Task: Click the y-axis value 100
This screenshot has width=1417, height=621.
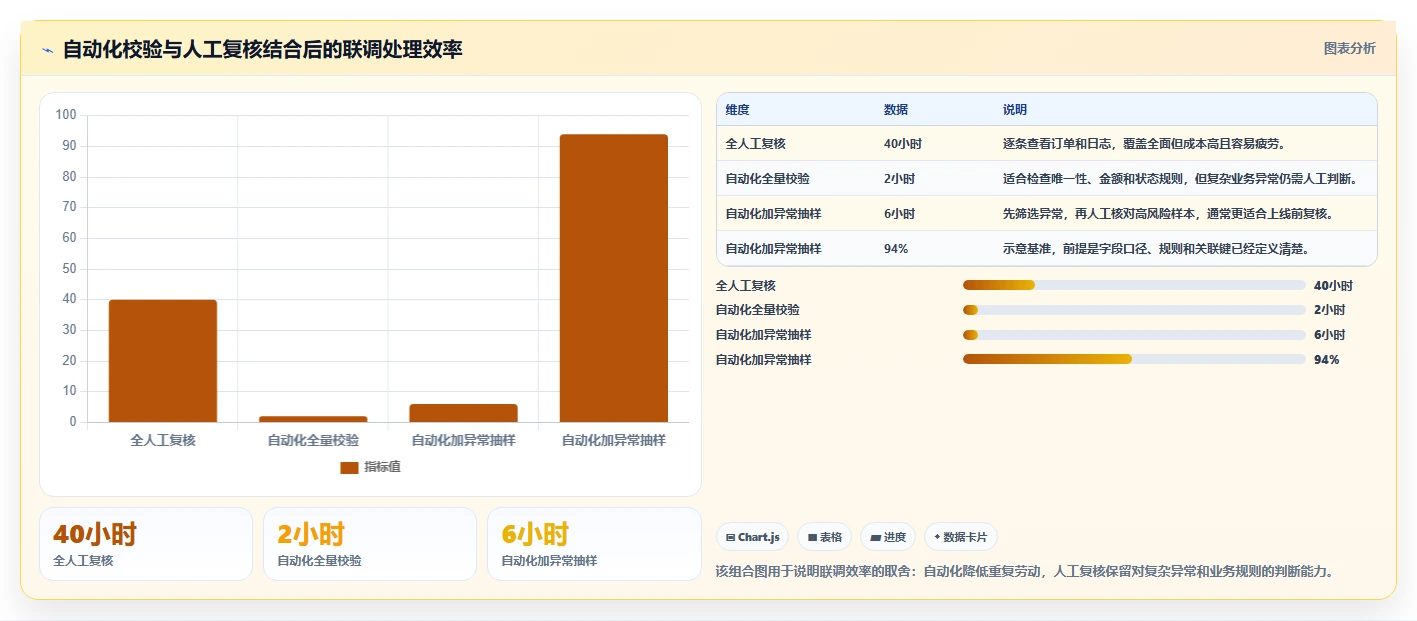Action: (66, 115)
